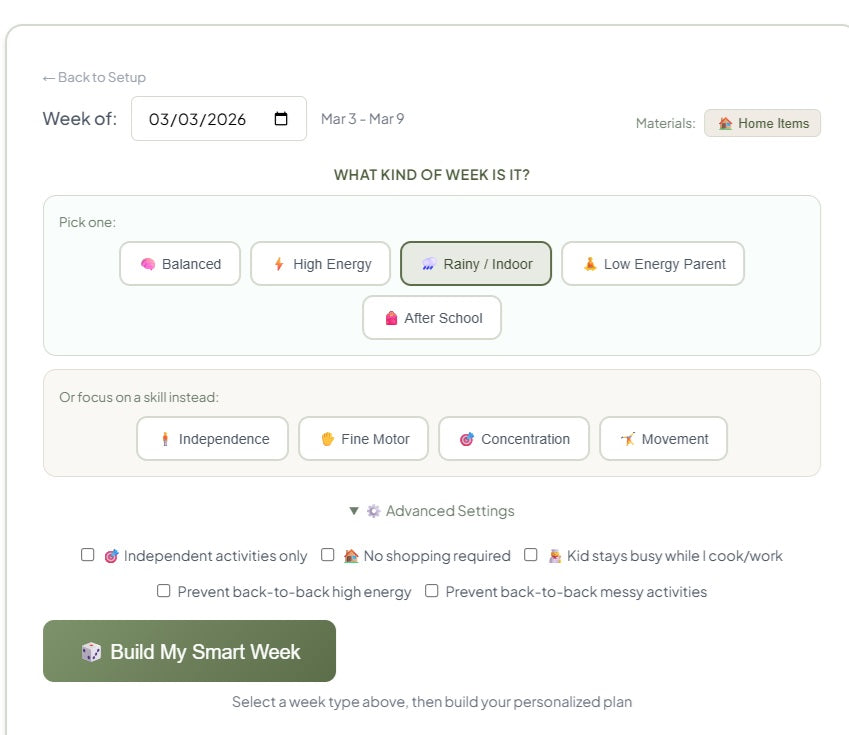Image resolution: width=849 pixels, height=735 pixels.
Task: Select the Movement skill option
Action: [x=663, y=439]
